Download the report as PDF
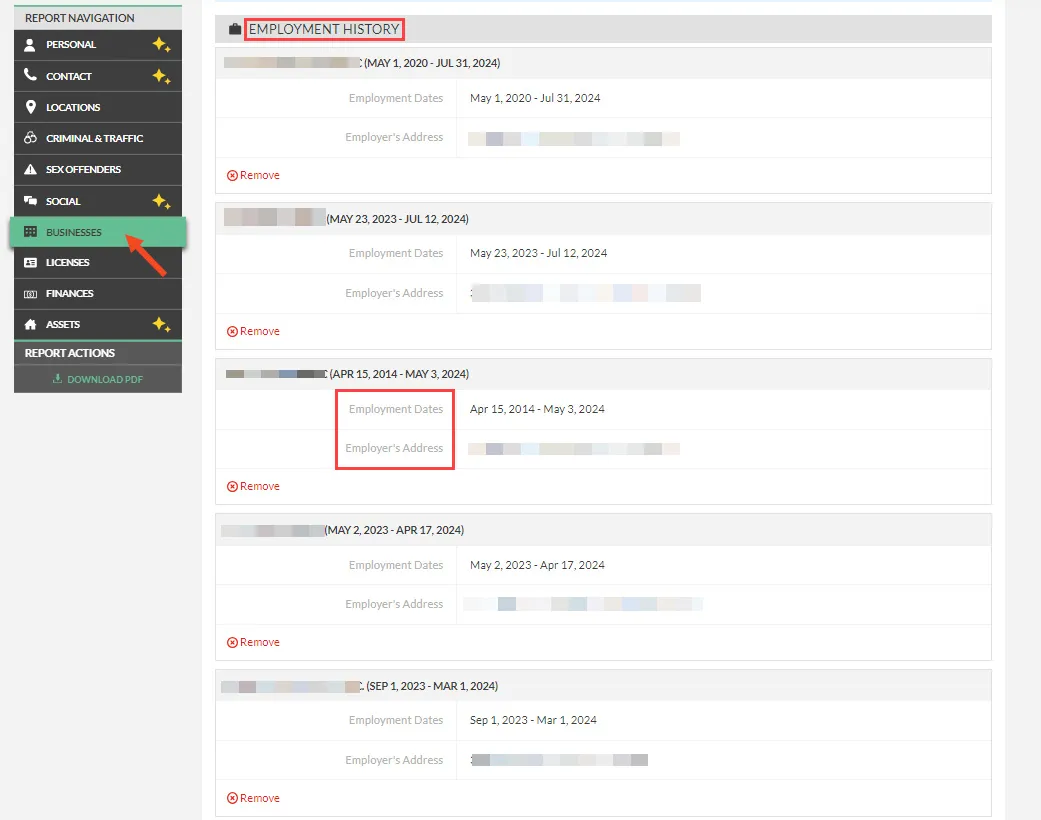The height and width of the screenshot is (820, 1041). [97, 379]
